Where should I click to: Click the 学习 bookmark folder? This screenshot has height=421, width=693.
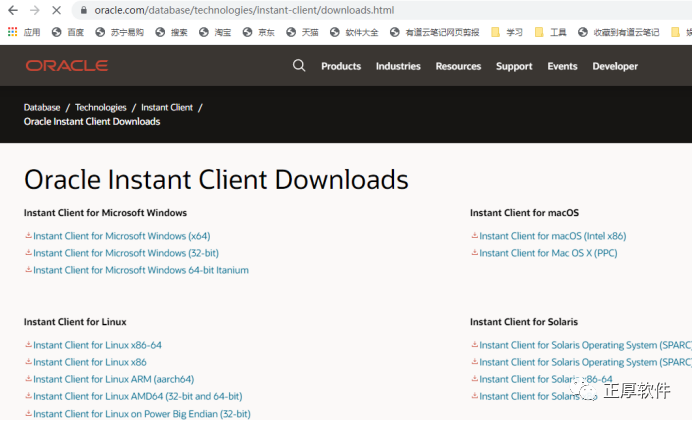click(x=508, y=32)
